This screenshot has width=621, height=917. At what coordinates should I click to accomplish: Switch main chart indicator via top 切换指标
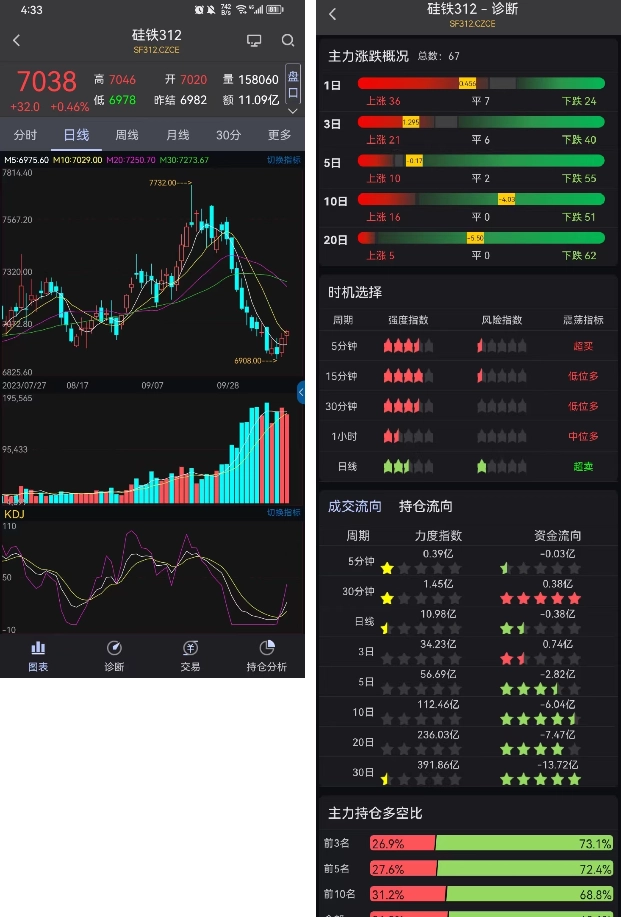pyautogui.click(x=283, y=160)
